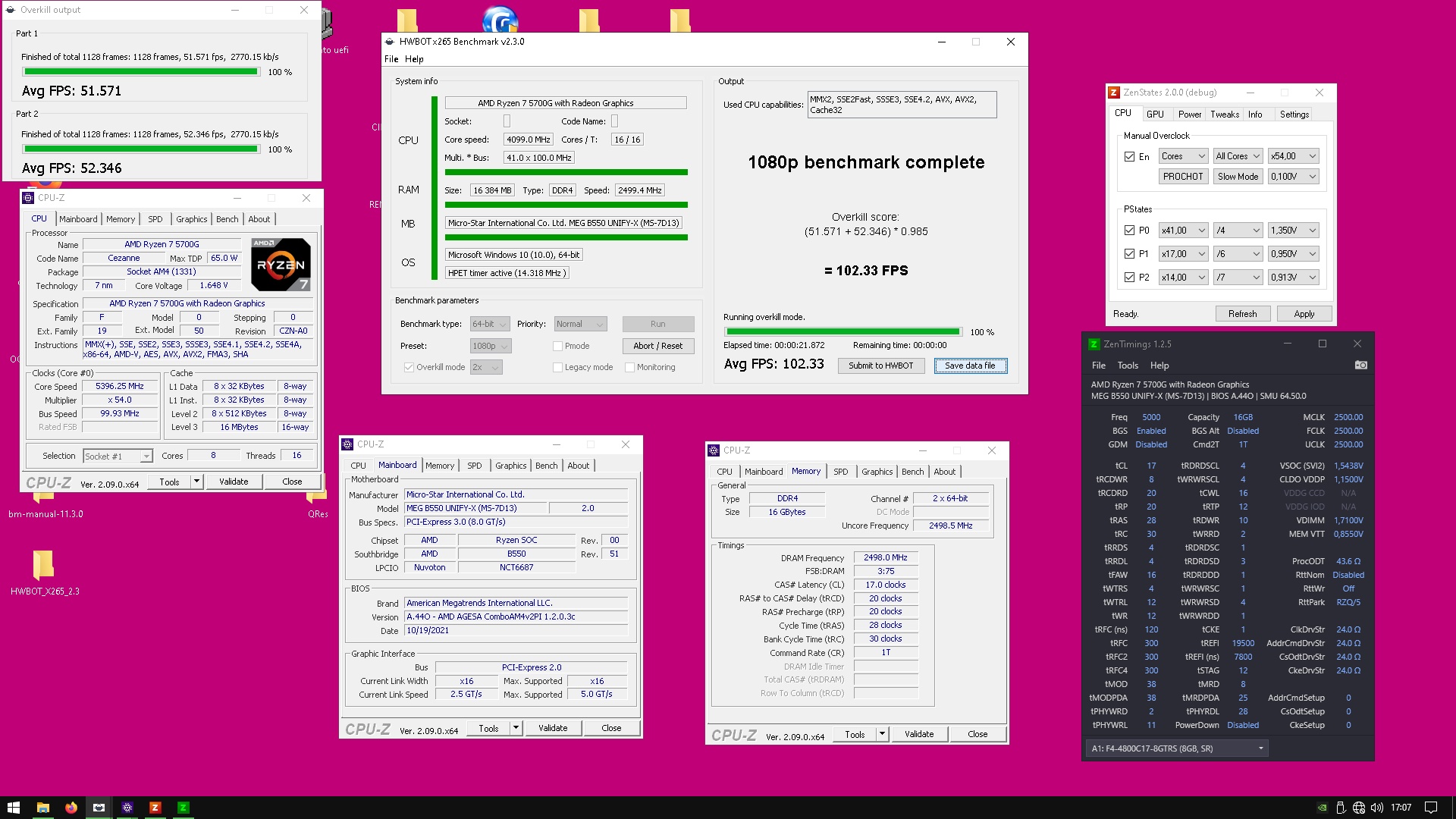This screenshot has width=1456, height=819.
Task: Open the QRes desktop folder
Action: pyautogui.click(x=317, y=504)
